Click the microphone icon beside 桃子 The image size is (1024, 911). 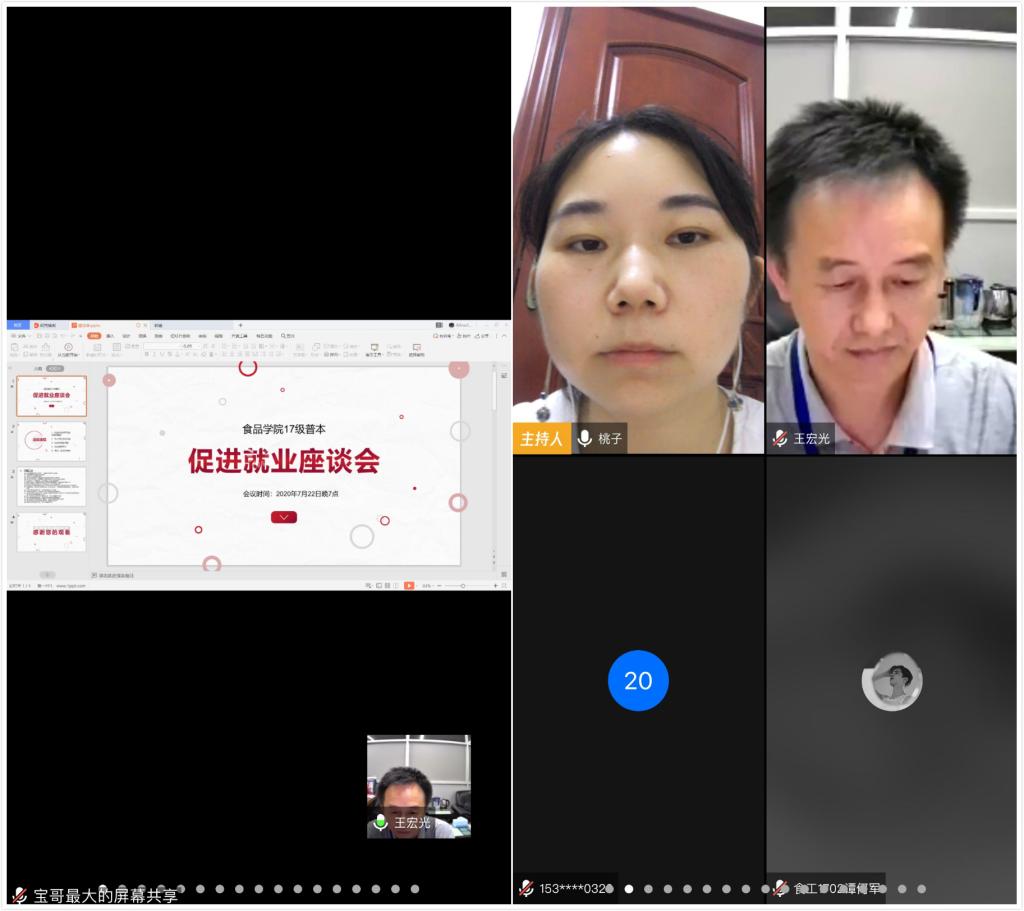point(585,439)
